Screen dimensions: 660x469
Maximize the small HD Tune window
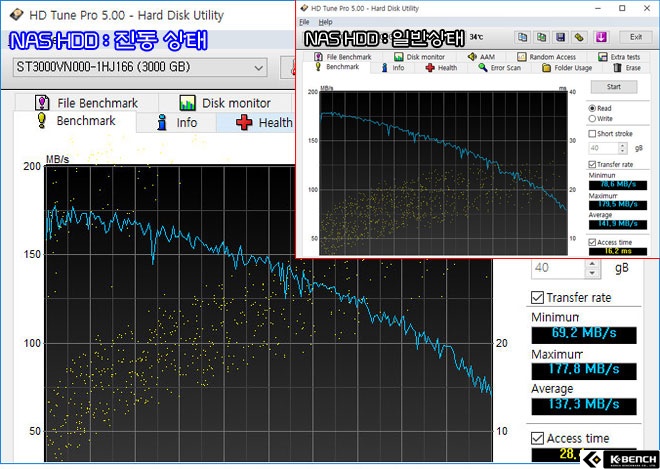622,8
